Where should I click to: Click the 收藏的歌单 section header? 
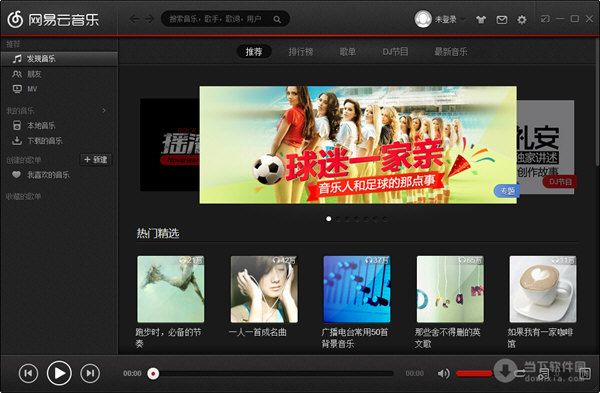[x=24, y=197]
